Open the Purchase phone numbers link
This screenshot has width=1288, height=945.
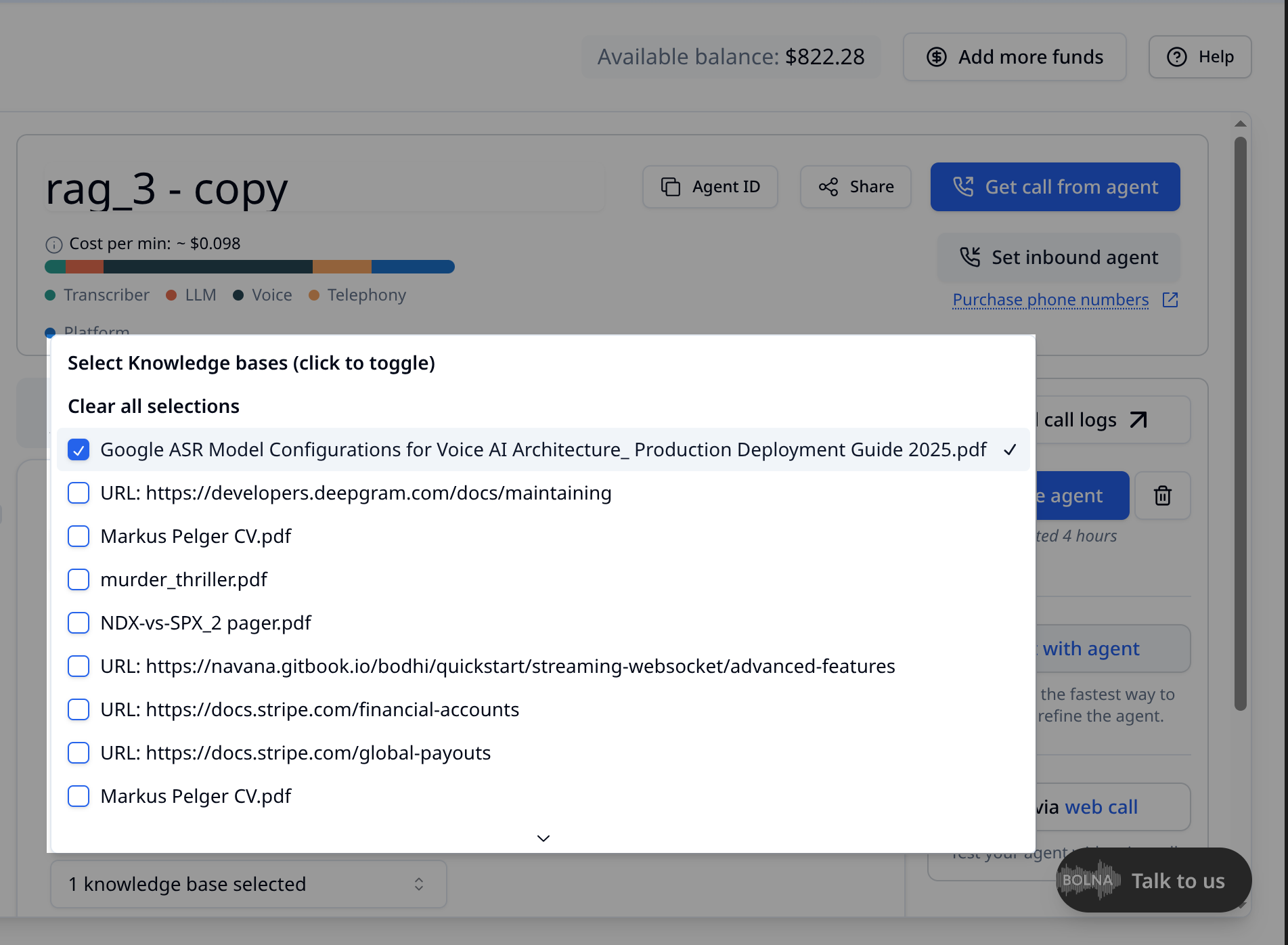click(1050, 300)
